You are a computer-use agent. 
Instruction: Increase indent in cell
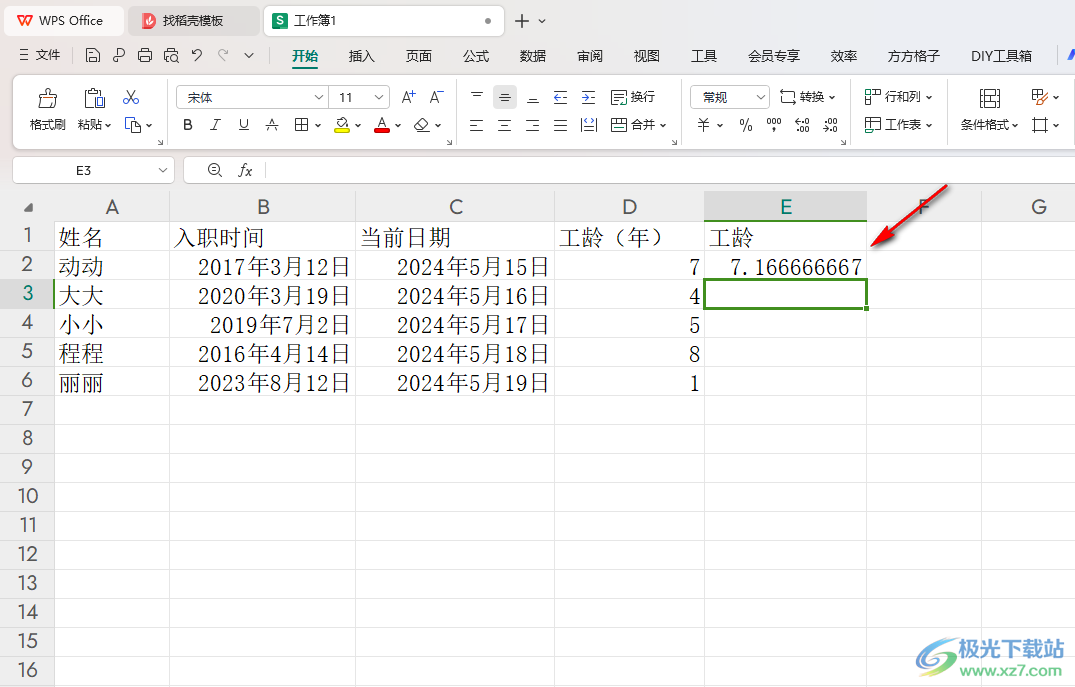tap(588, 97)
